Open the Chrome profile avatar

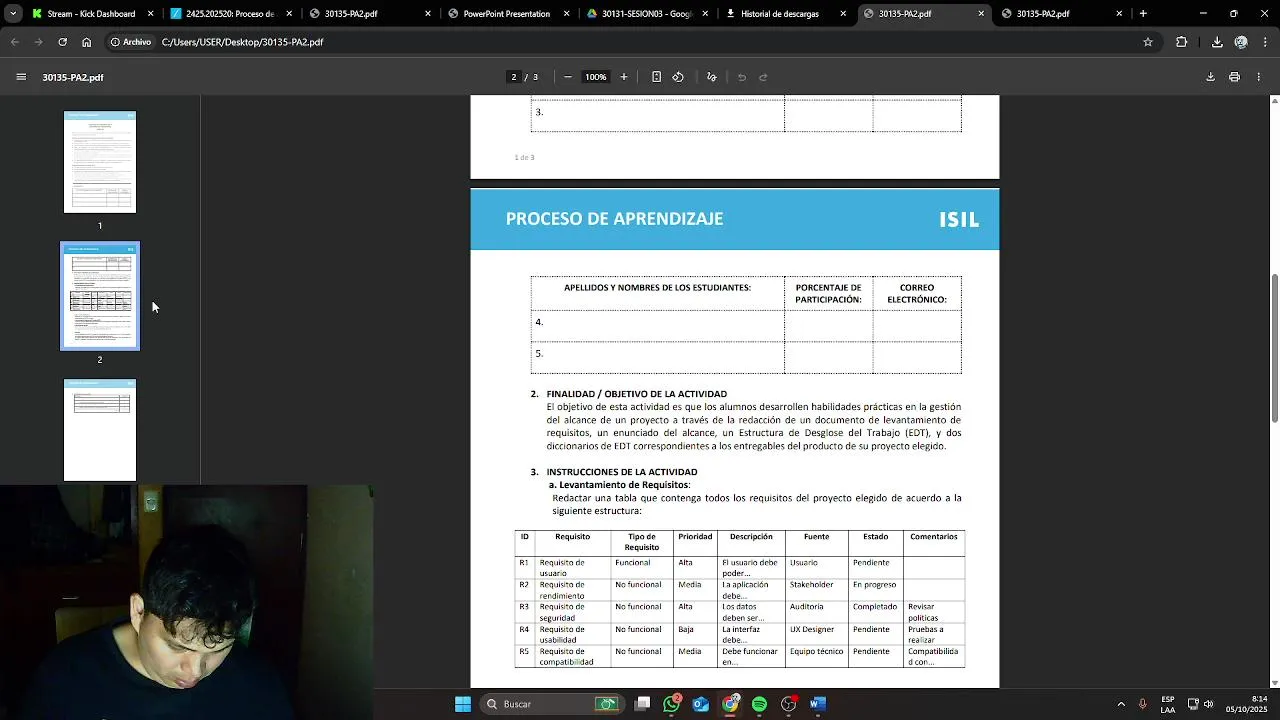point(1241,42)
